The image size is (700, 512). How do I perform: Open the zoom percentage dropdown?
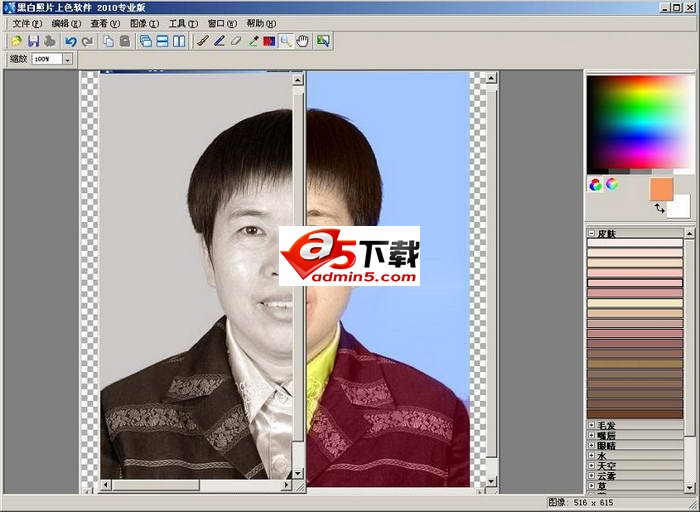67,60
